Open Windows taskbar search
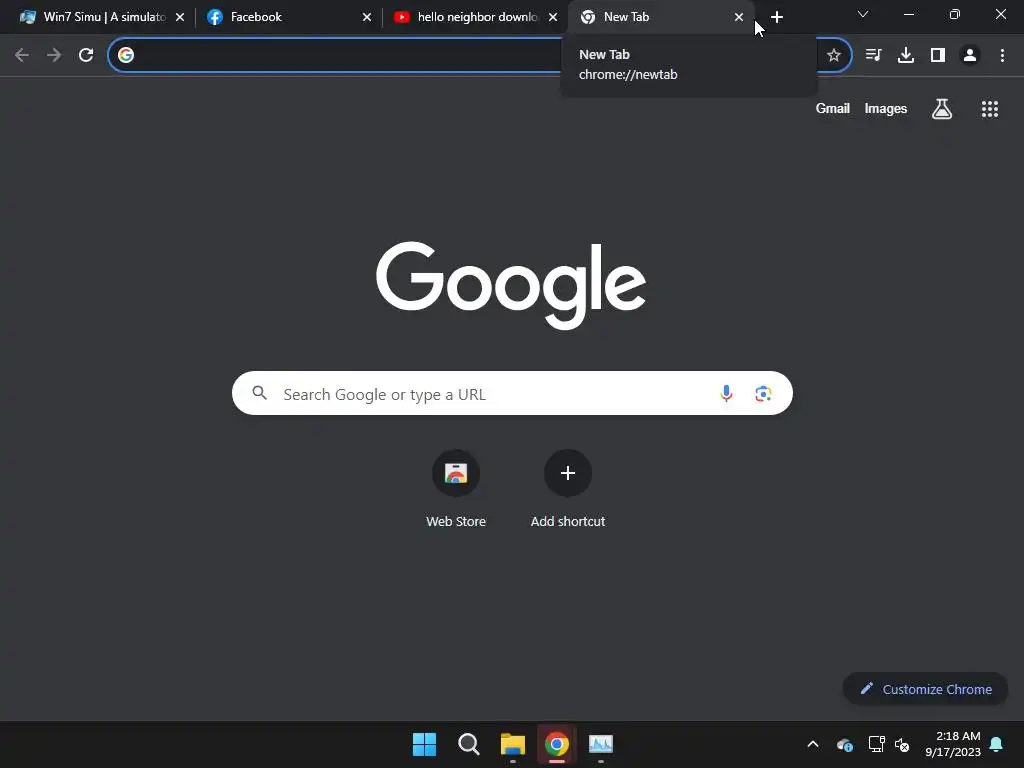Viewport: 1024px width, 768px height. click(468, 744)
